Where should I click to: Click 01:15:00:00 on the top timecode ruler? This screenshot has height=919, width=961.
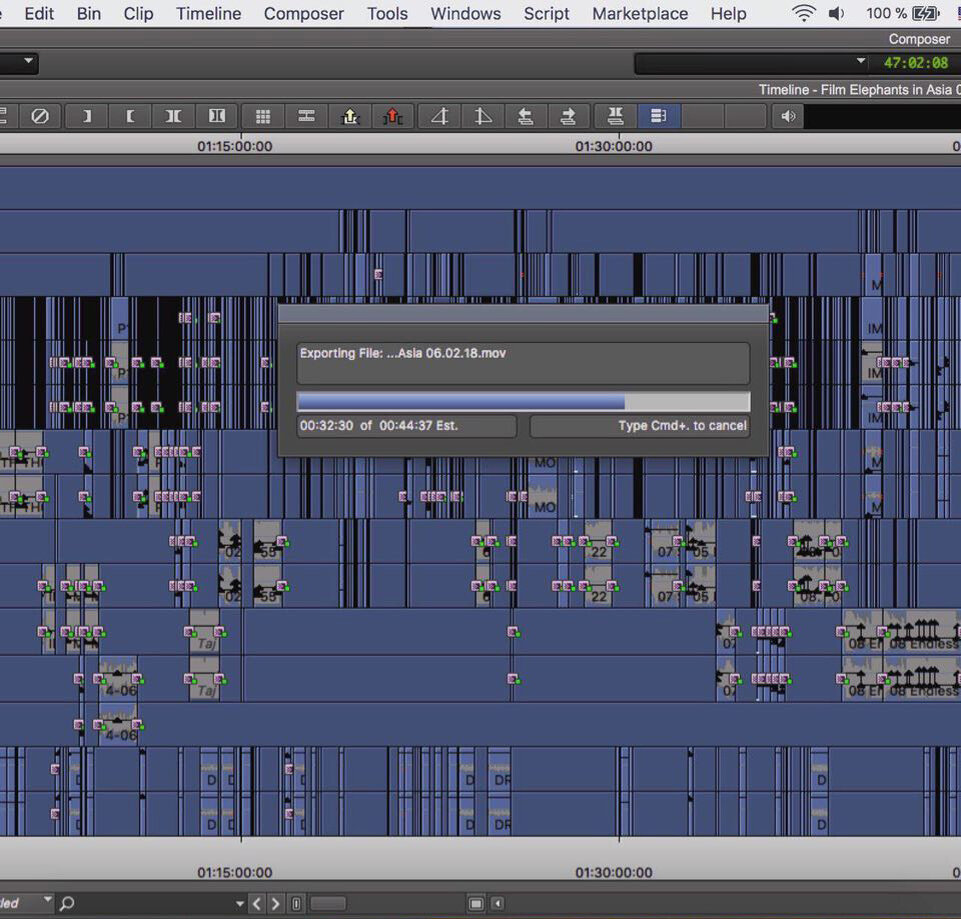pyautogui.click(x=235, y=146)
